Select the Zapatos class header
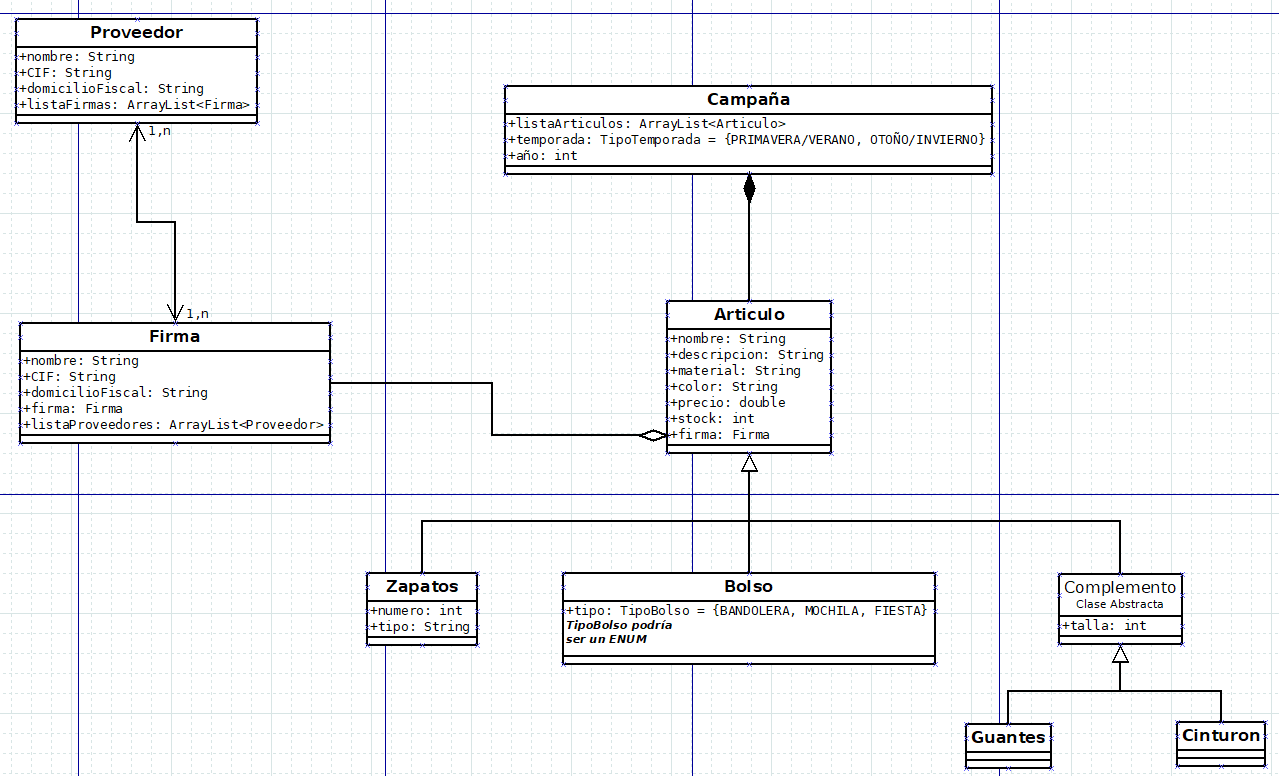 pos(422,586)
